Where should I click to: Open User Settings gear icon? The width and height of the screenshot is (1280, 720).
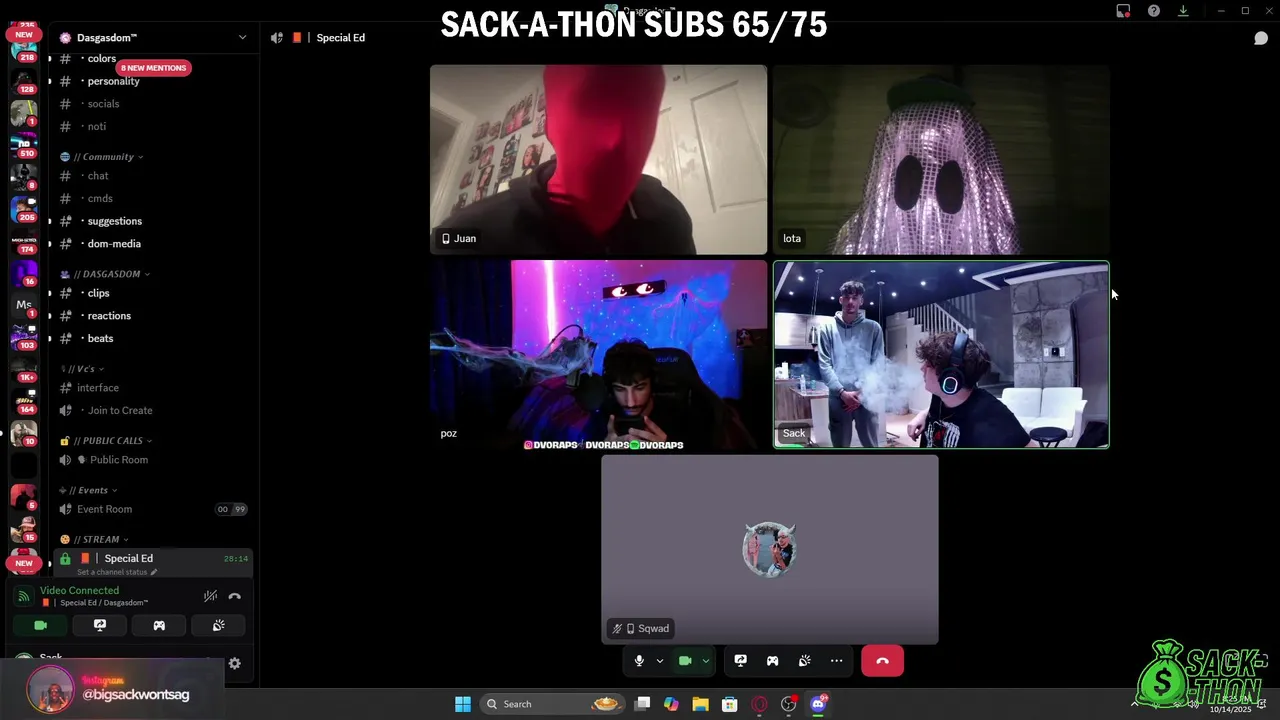234,663
